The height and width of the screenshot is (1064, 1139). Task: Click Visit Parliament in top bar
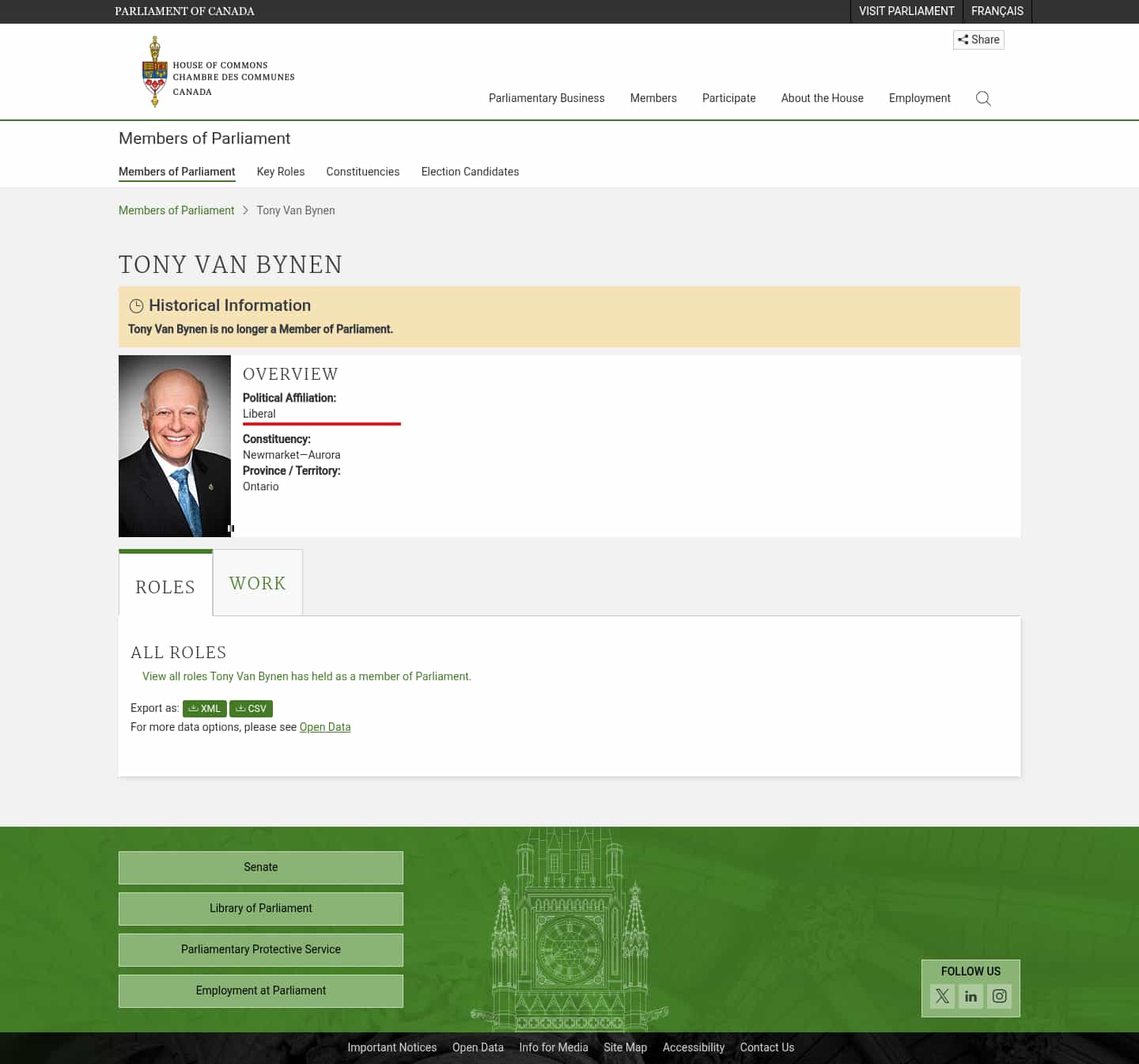point(906,11)
